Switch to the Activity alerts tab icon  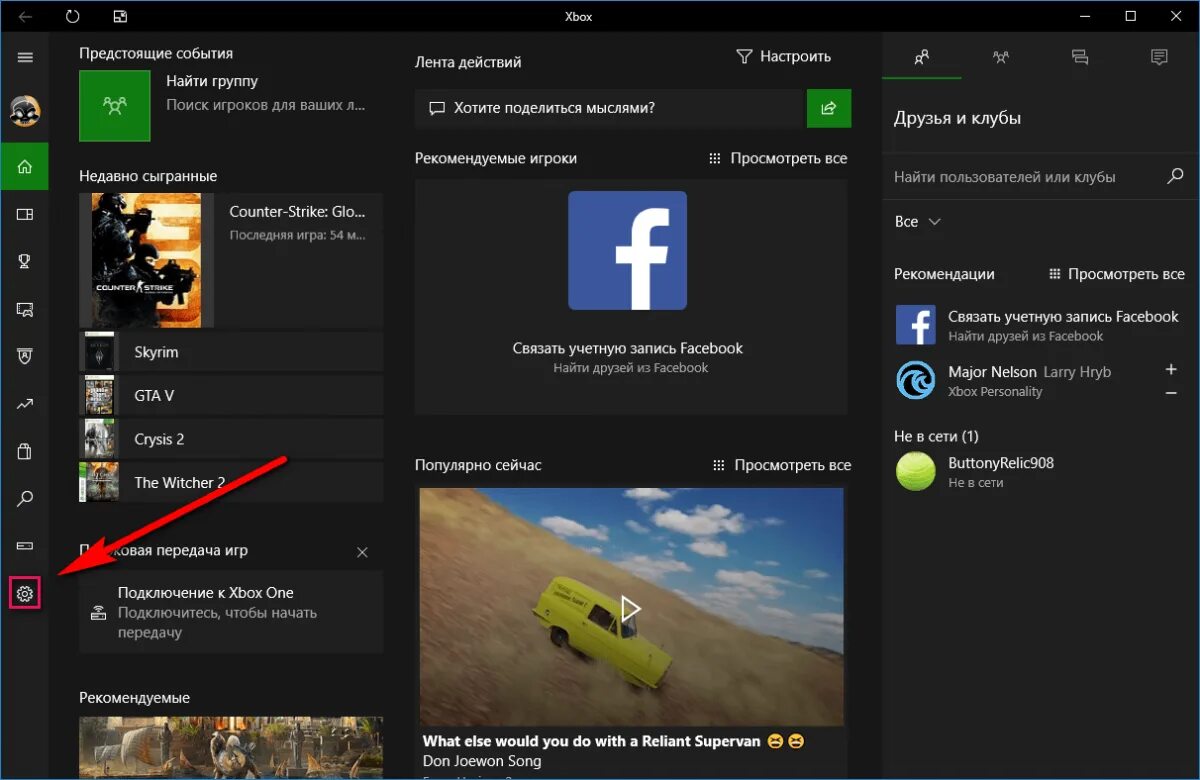click(1159, 57)
